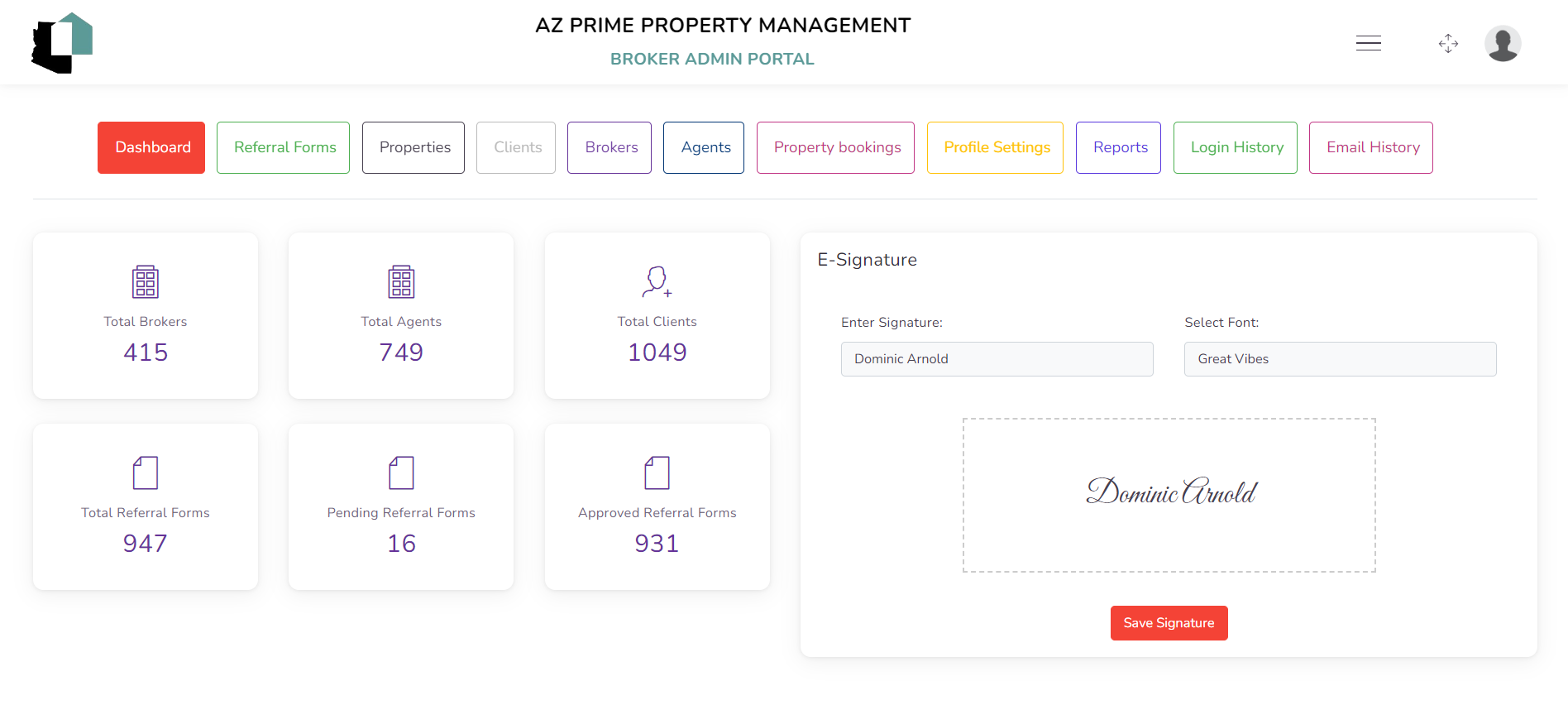Click the Total Agents building icon
This screenshot has width=1568, height=710.
click(x=401, y=281)
